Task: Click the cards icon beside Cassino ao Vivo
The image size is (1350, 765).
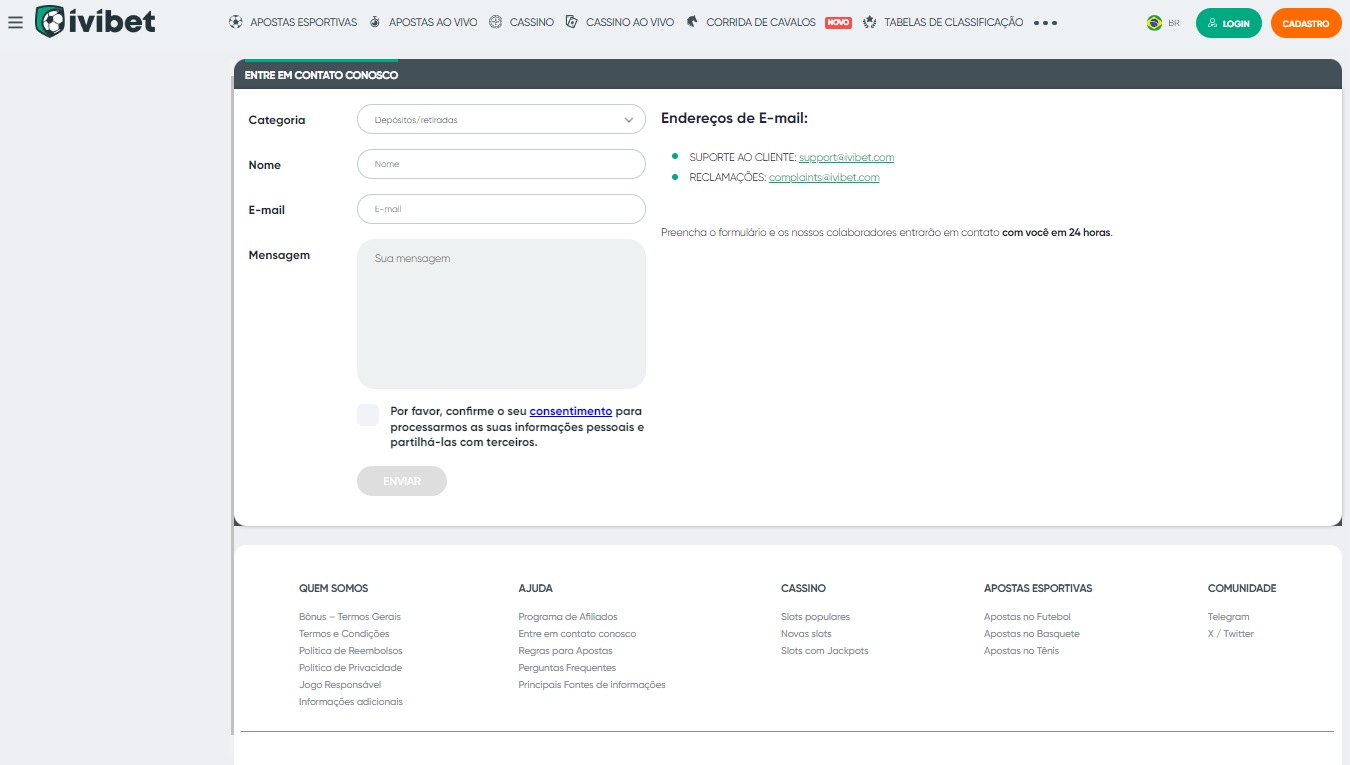Action: click(572, 22)
